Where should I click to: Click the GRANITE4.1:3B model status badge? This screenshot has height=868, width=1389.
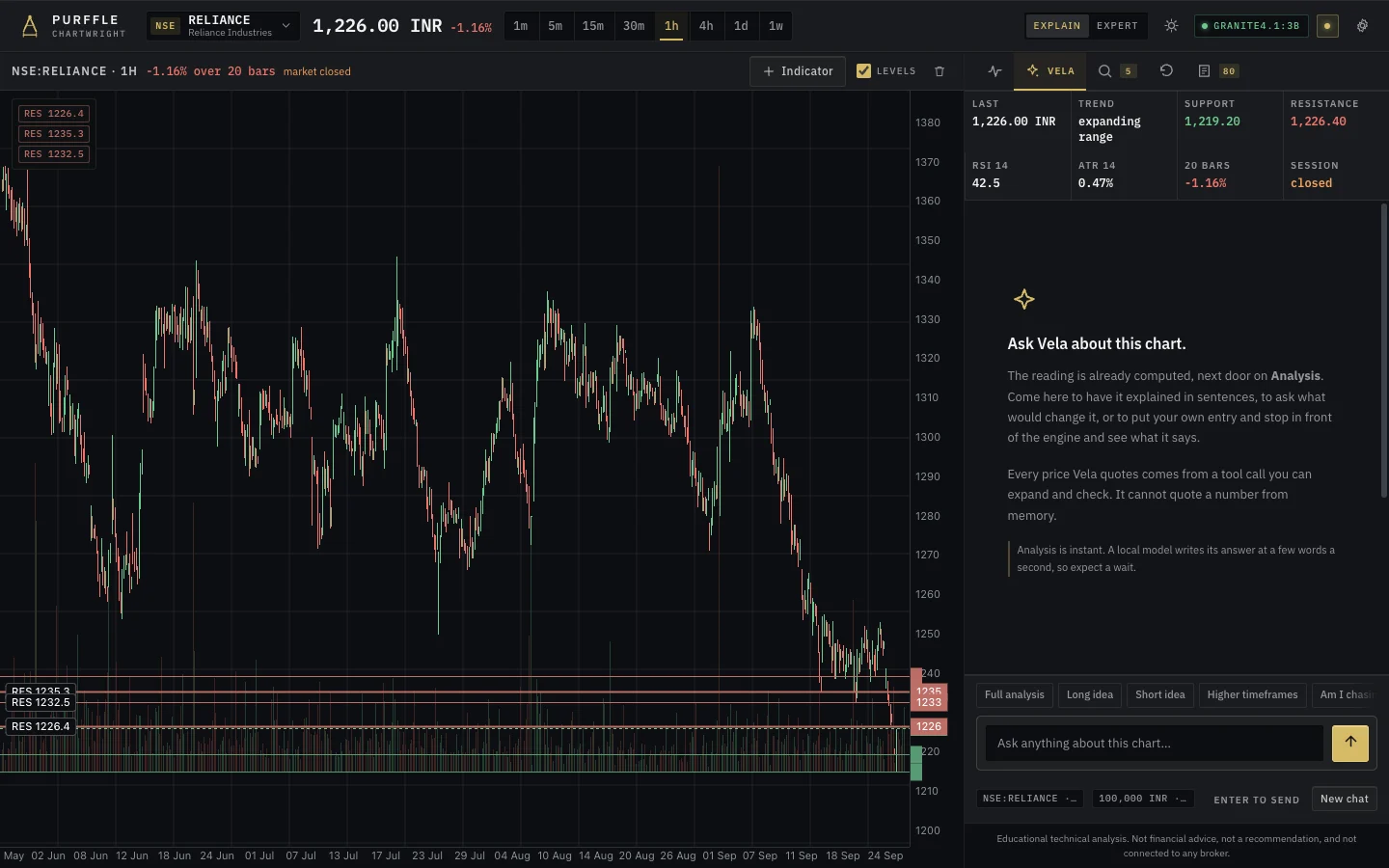(x=1251, y=26)
